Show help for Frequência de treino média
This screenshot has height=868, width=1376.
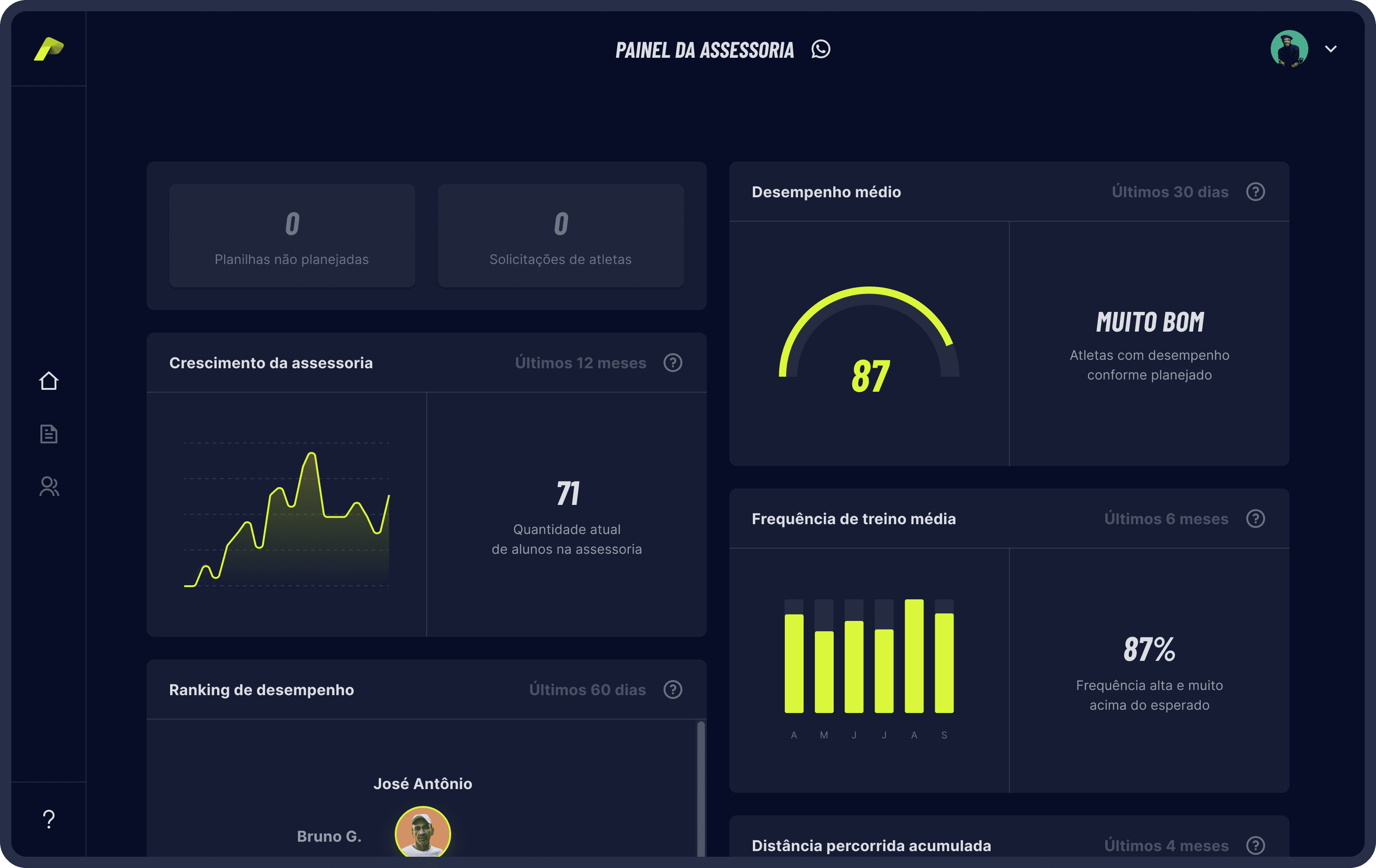pos(1255,519)
